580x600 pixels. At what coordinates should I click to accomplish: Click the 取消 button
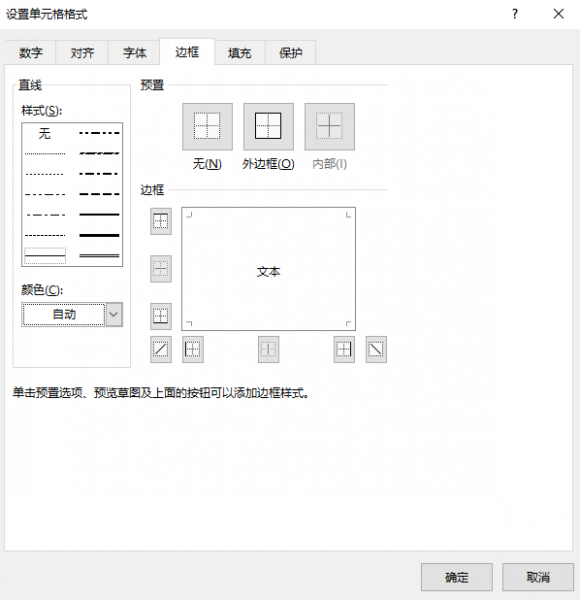coord(538,577)
